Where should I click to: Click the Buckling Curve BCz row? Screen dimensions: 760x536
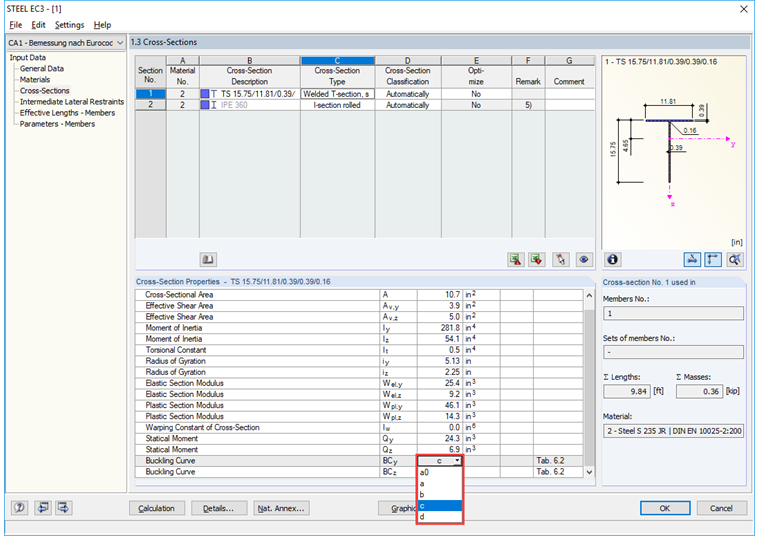pos(359,472)
